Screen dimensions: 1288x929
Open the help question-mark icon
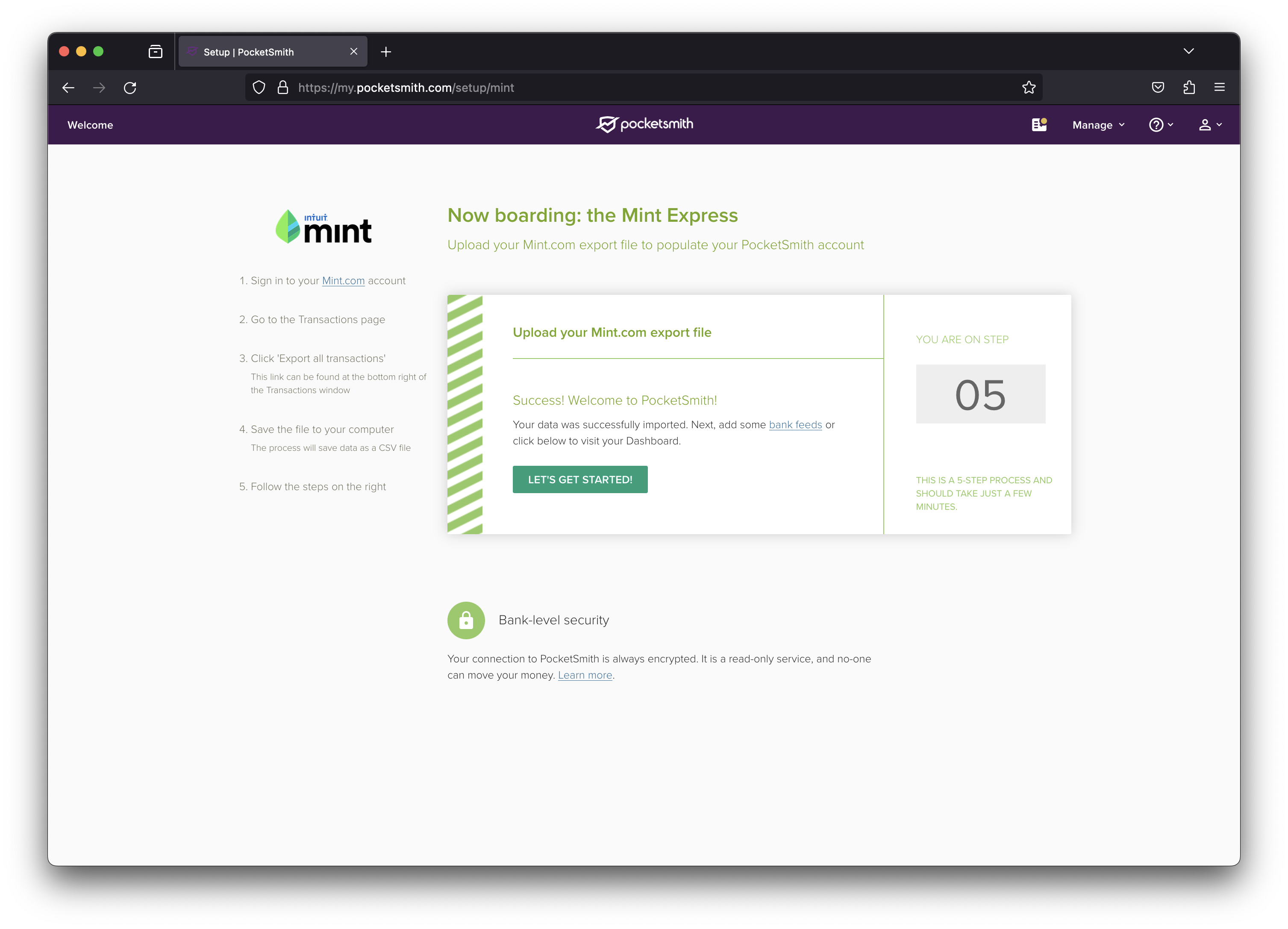[1156, 124]
